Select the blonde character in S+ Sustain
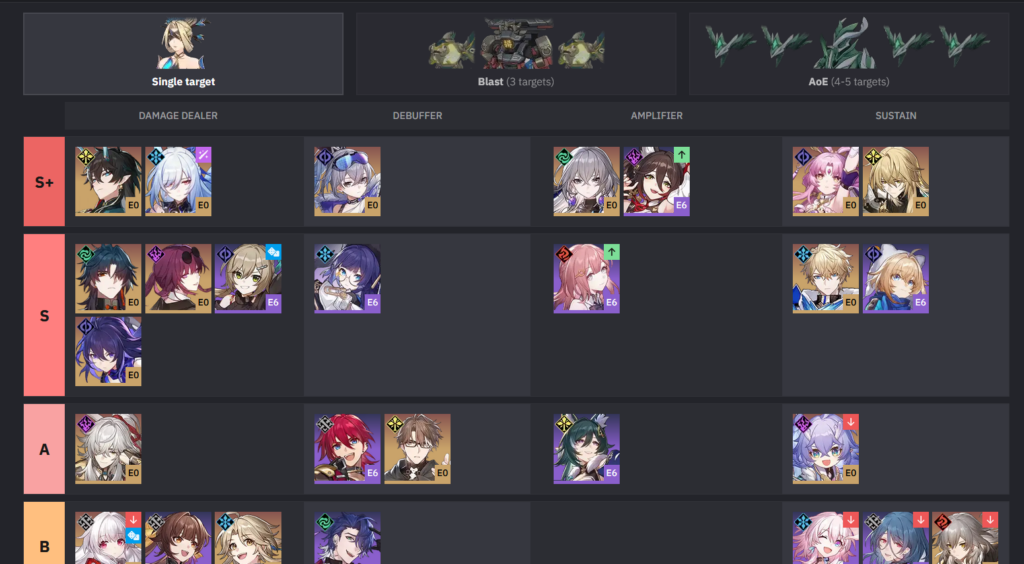Viewport: 1024px width, 564px height. coord(895,181)
